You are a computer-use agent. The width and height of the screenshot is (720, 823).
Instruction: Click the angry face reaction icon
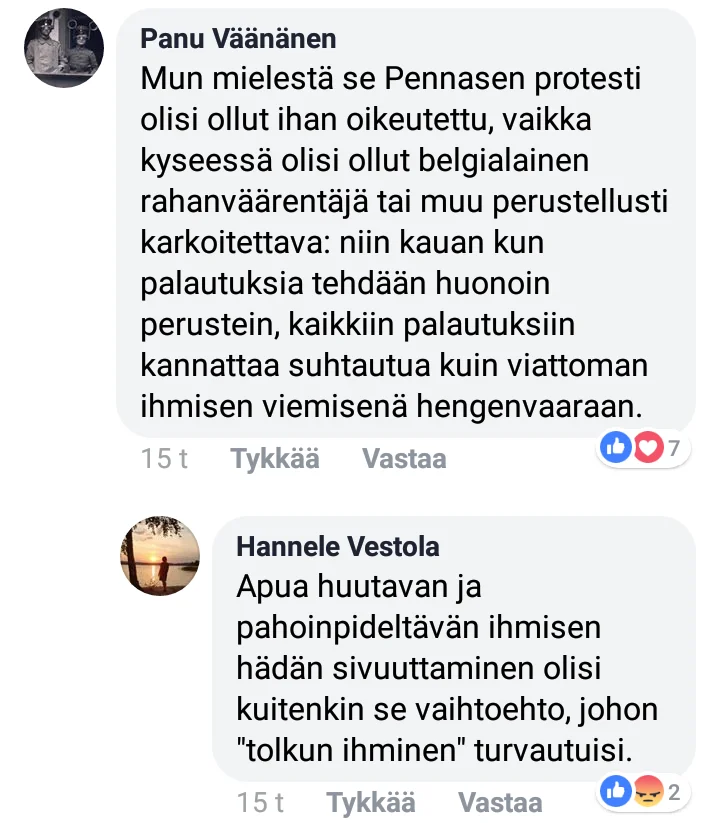click(647, 793)
